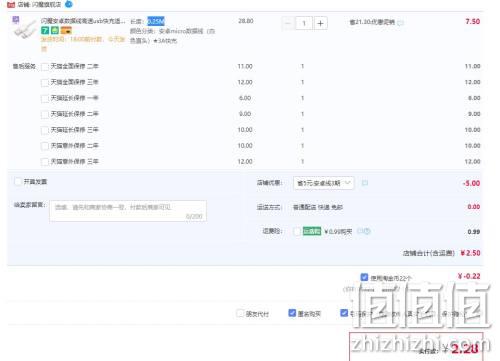
Task: Expand the shop discount dropdown
Action: [x=323, y=183]
